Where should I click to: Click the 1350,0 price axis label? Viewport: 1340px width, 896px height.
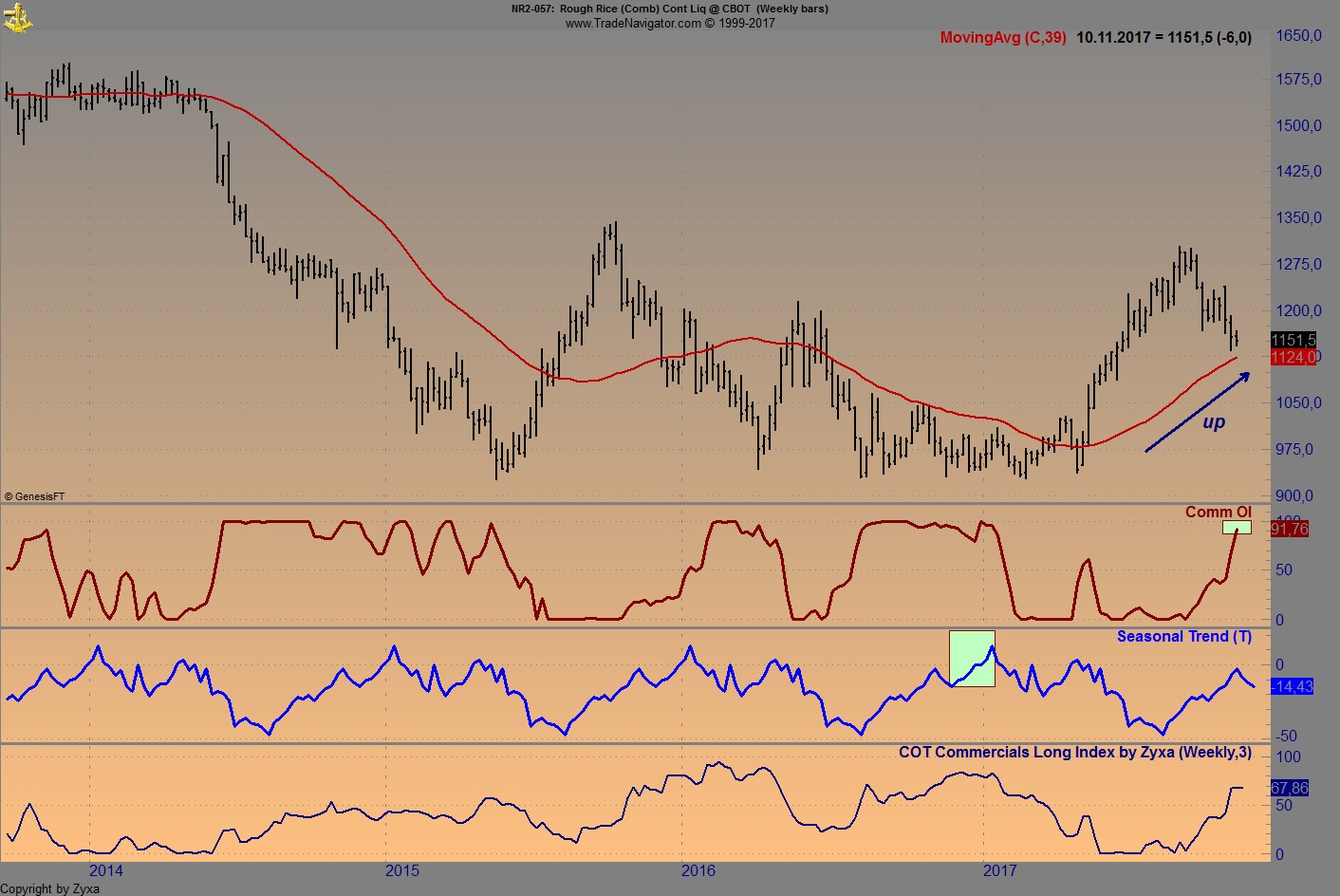click(x=1298, y=218)
